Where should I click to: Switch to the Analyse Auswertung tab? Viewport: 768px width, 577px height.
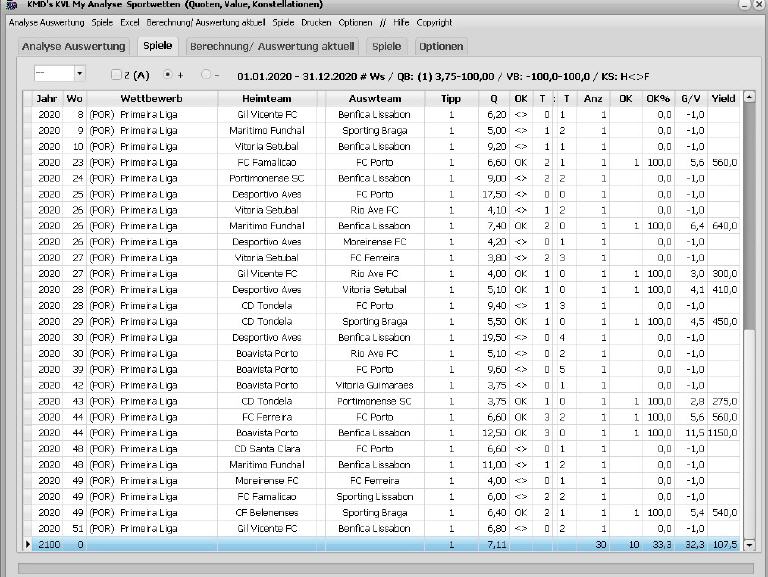(x=73, y=47)
